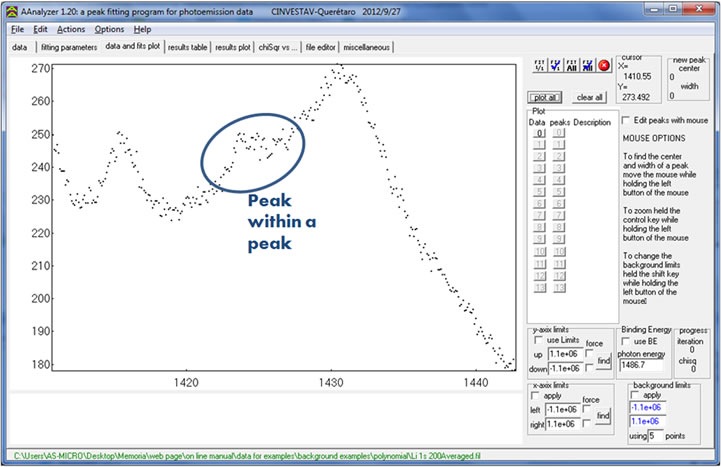Toggle apply checkbox in background limits

(x=635, y=393)
